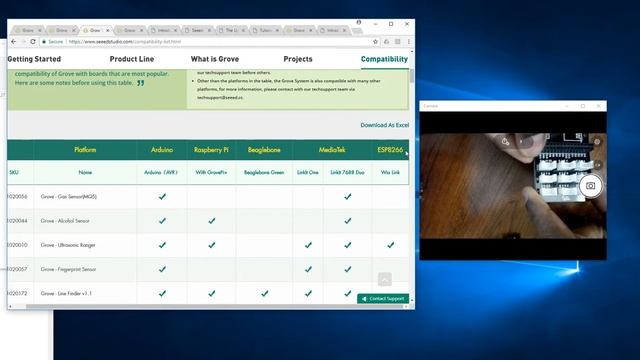Click the With GrovePi+ subheader

click(211, 172)
